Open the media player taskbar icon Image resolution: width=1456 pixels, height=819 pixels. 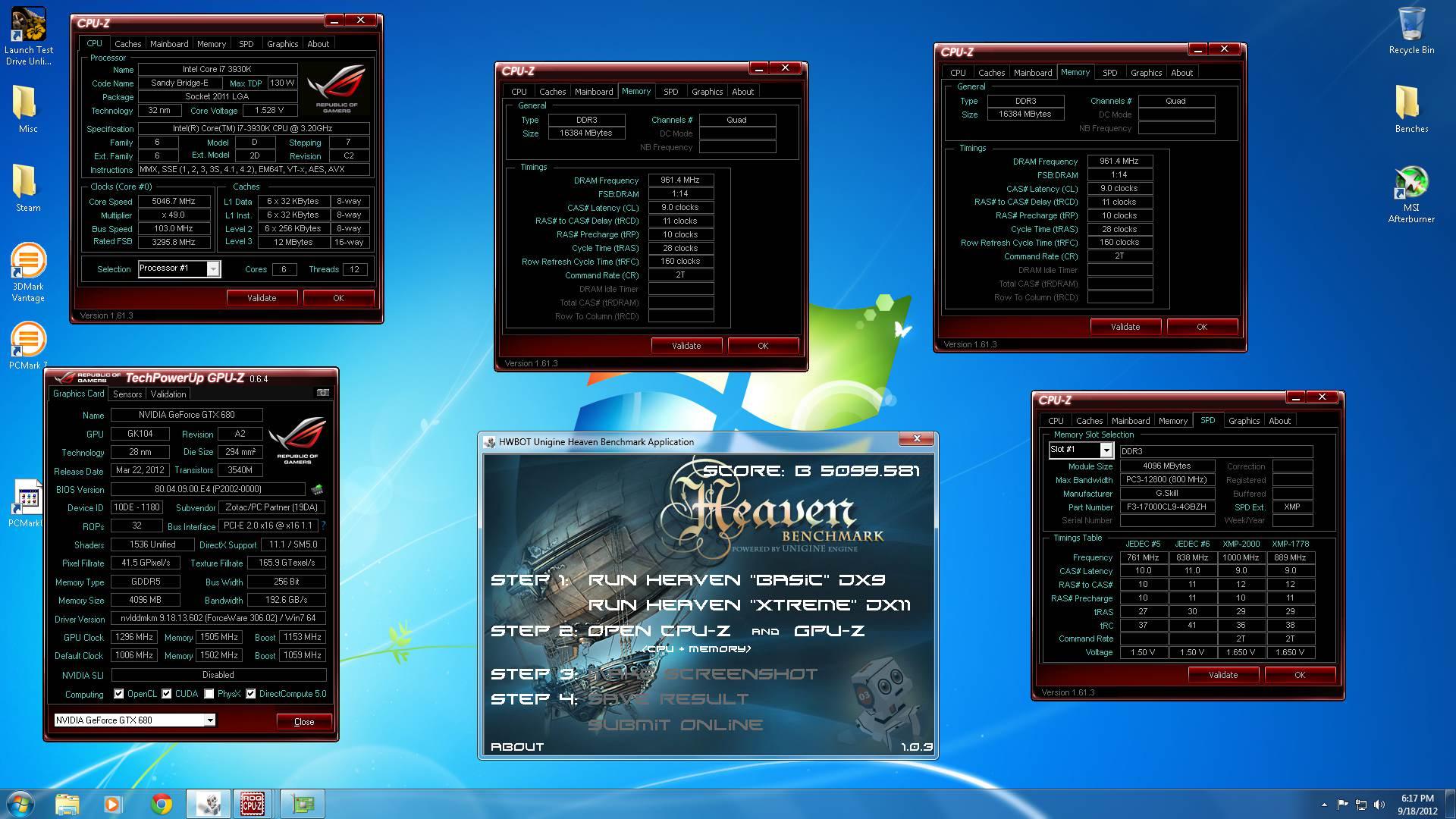coord(114,804)
